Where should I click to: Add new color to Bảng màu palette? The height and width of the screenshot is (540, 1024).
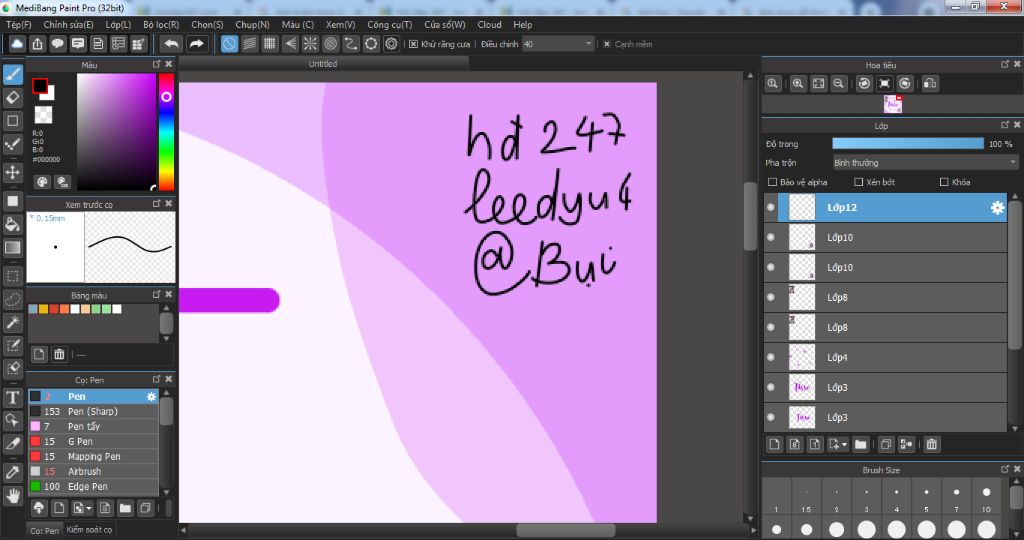[x=39, y=354]
